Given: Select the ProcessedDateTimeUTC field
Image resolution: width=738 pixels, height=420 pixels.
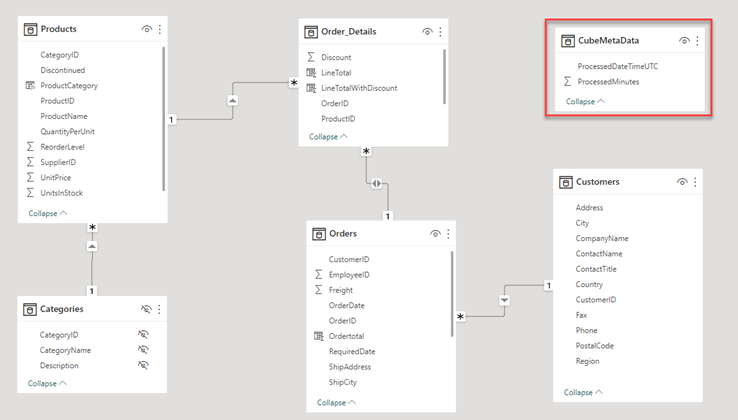Looking at the screenshot, I should [x=618, y=66].
